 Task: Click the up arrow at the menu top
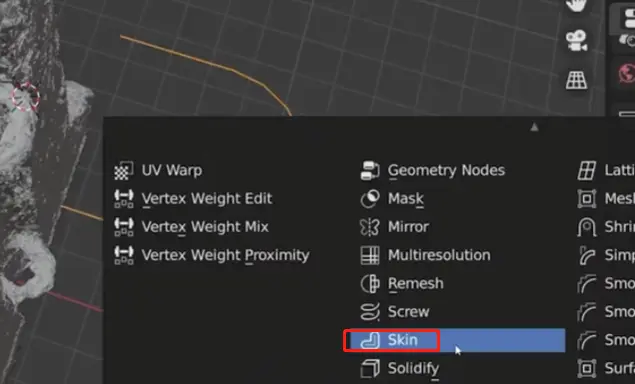(535, 127)
